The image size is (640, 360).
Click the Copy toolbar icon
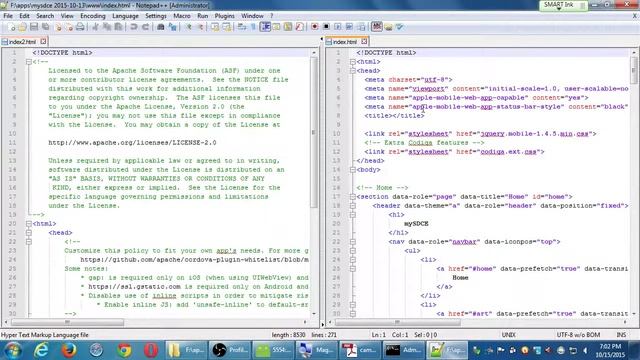tap(107, 27)
